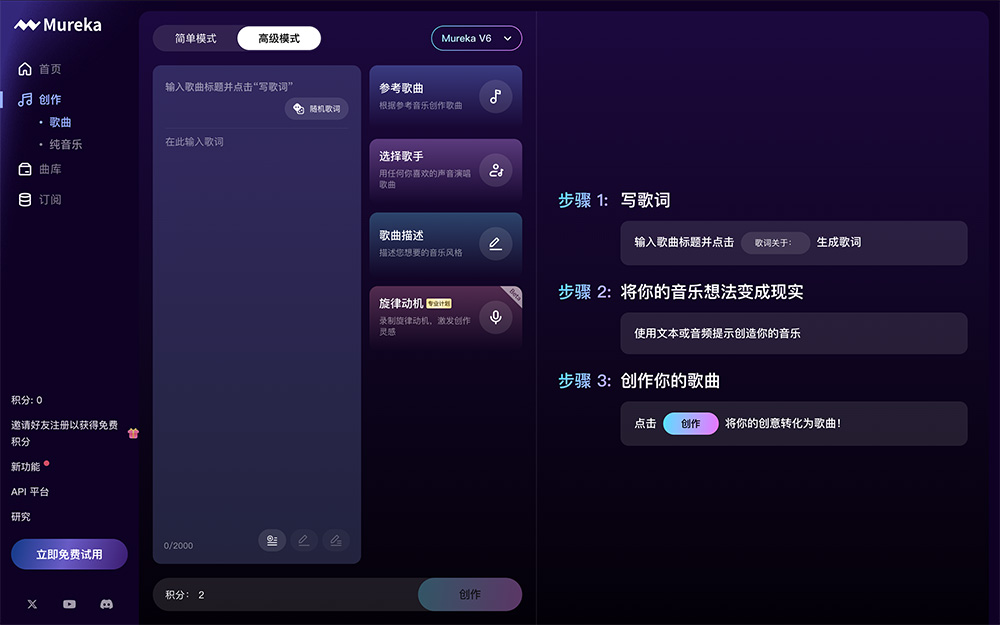Click the single pencil edit lyrics icon

pyautogui.click(x=304, y=540)
